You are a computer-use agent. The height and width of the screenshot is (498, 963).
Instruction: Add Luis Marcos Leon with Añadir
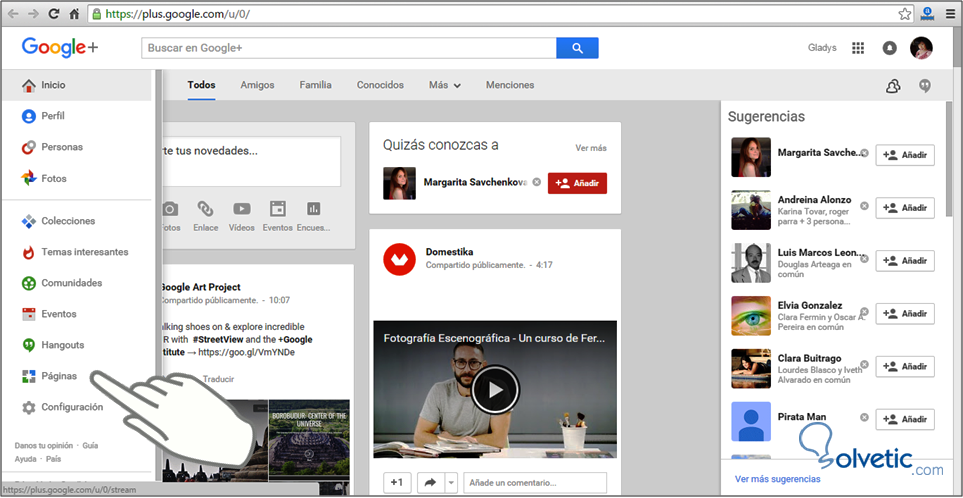pos(905,261)
